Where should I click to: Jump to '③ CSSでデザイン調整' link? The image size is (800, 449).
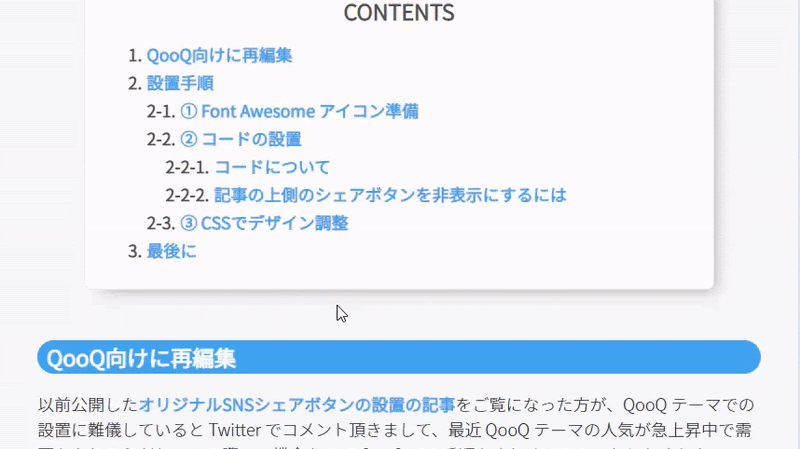[x=264, y=223]
